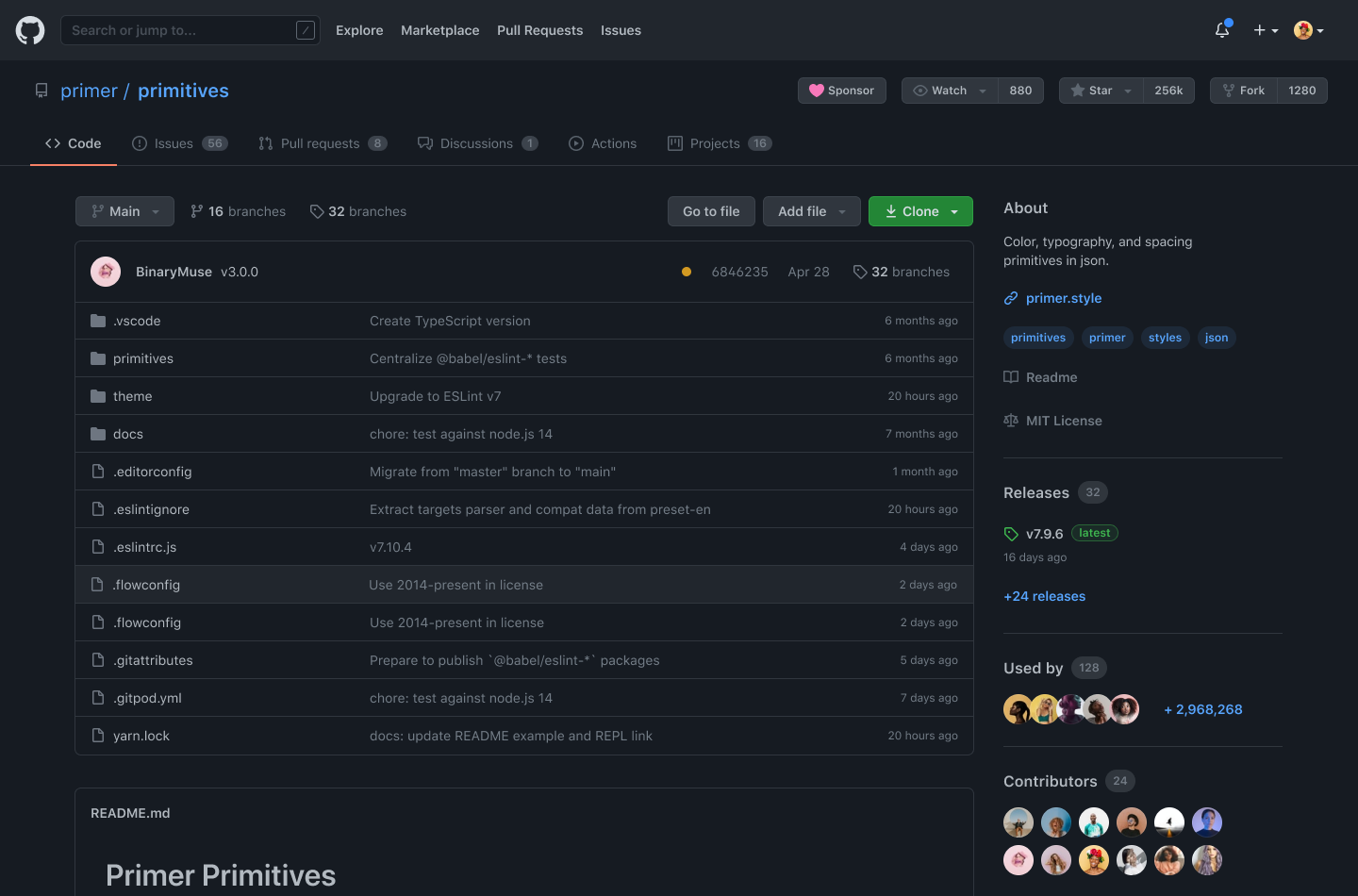Open the primitives repository link
Screen dimensions: 1358x896
pos(183,91)
